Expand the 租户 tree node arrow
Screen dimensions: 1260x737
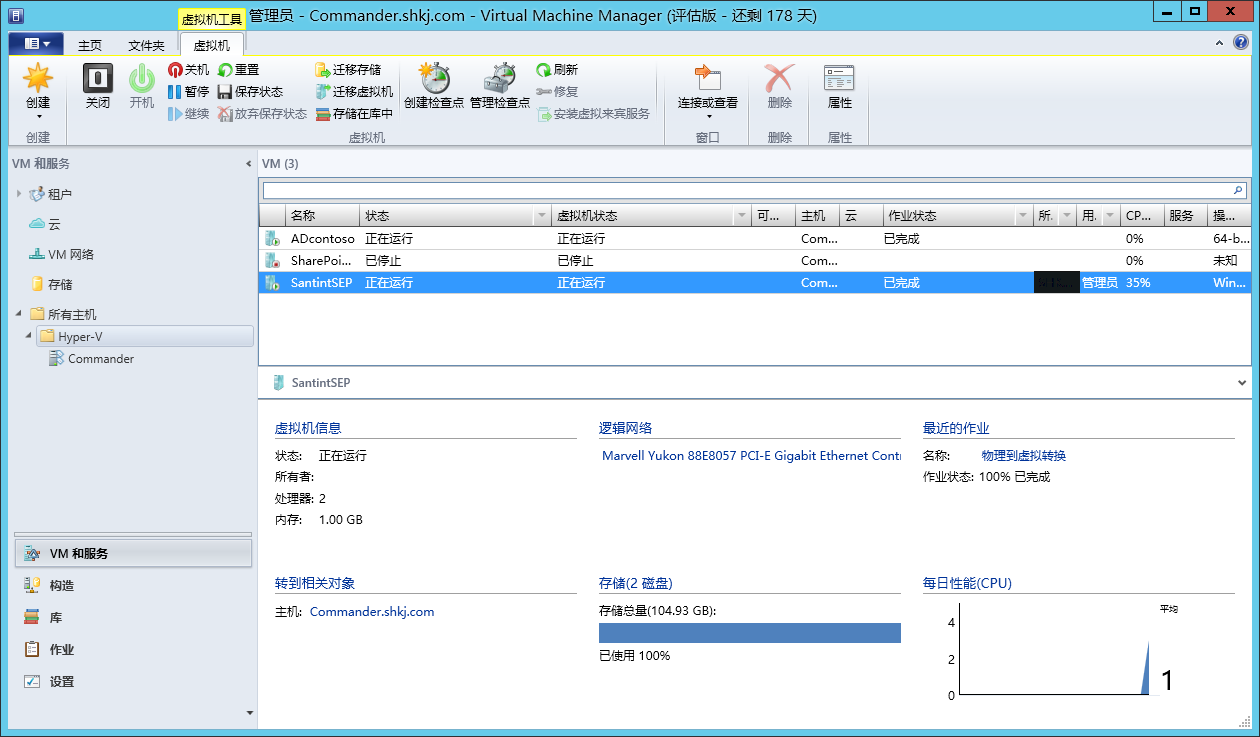pyautogui.click(x=19, y=194)
